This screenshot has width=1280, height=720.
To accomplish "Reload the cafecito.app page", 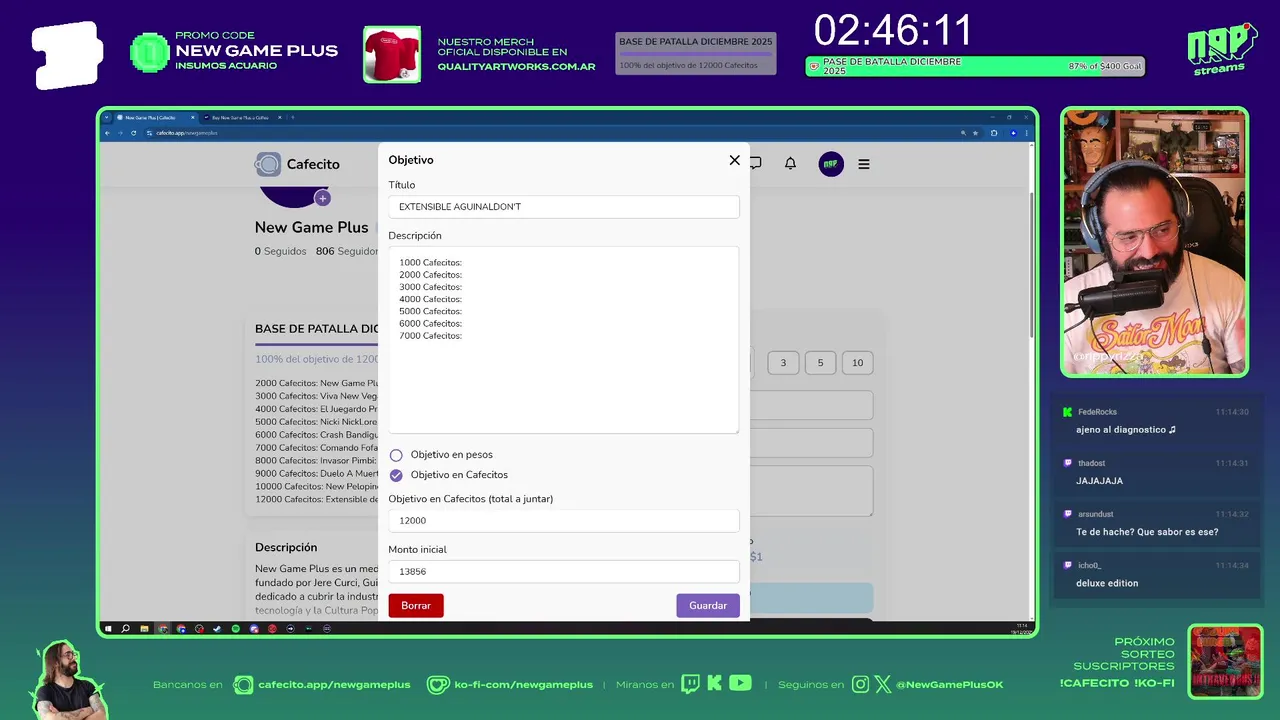I will point(133,133).
